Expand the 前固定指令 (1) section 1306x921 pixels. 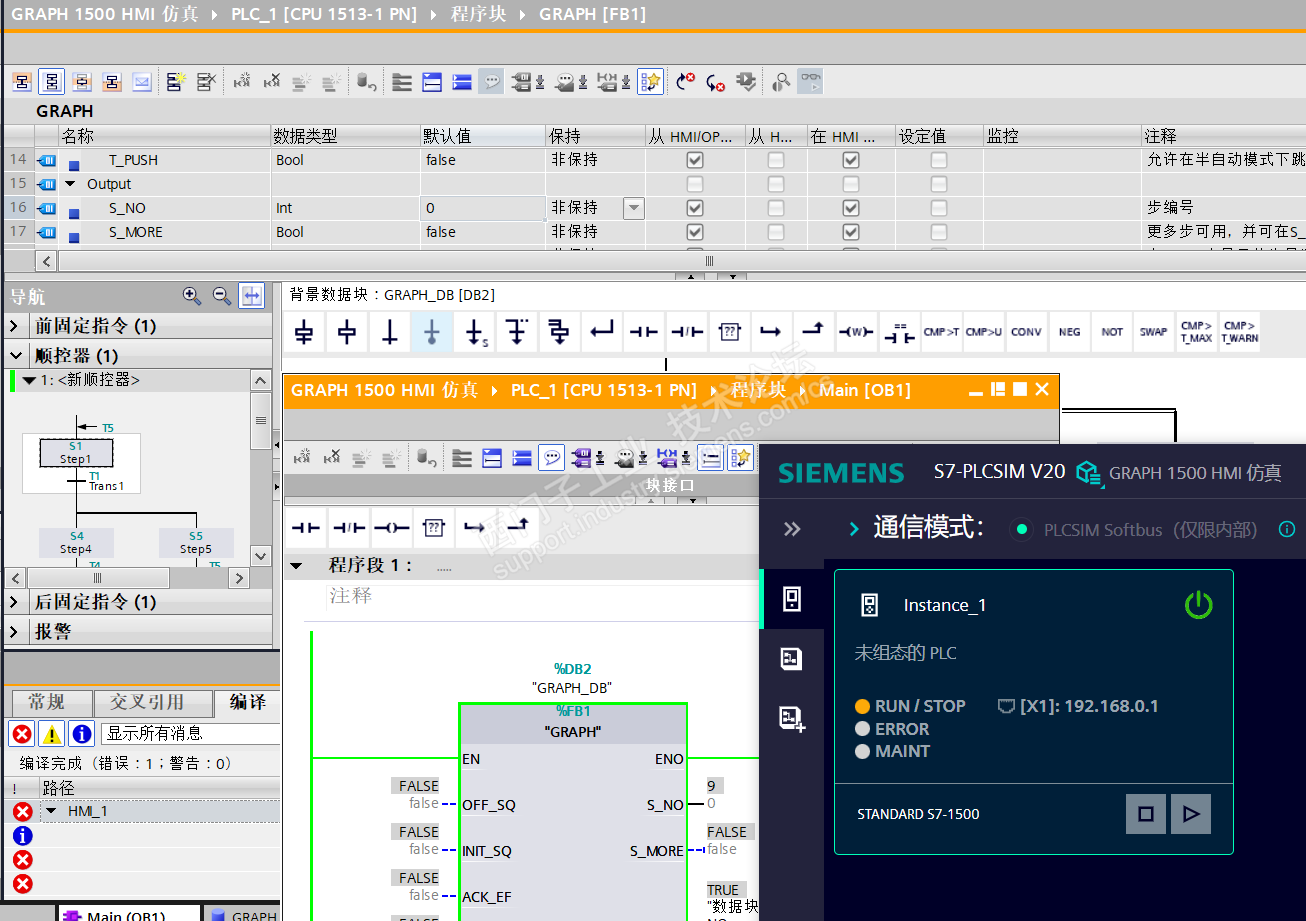pos(15,326)
